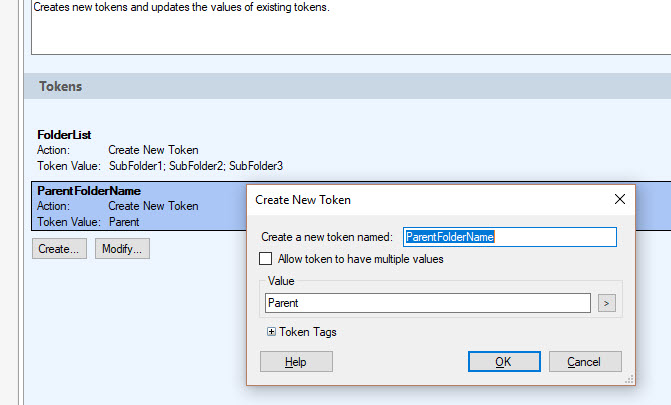The width and height of the screenshot is (671, 405).
Task: Click the Create... button under the tokens list
Action: pyautogui.click(x=60, y=248)
